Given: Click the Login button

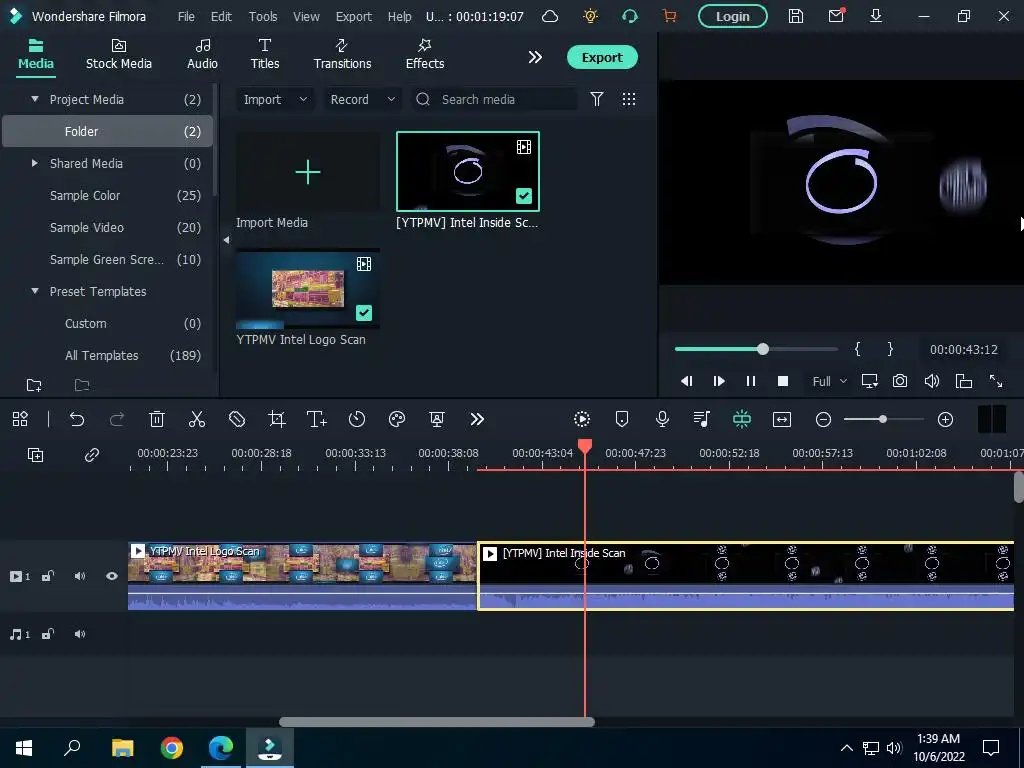Looking at the screenshot, I should (733, 16).
